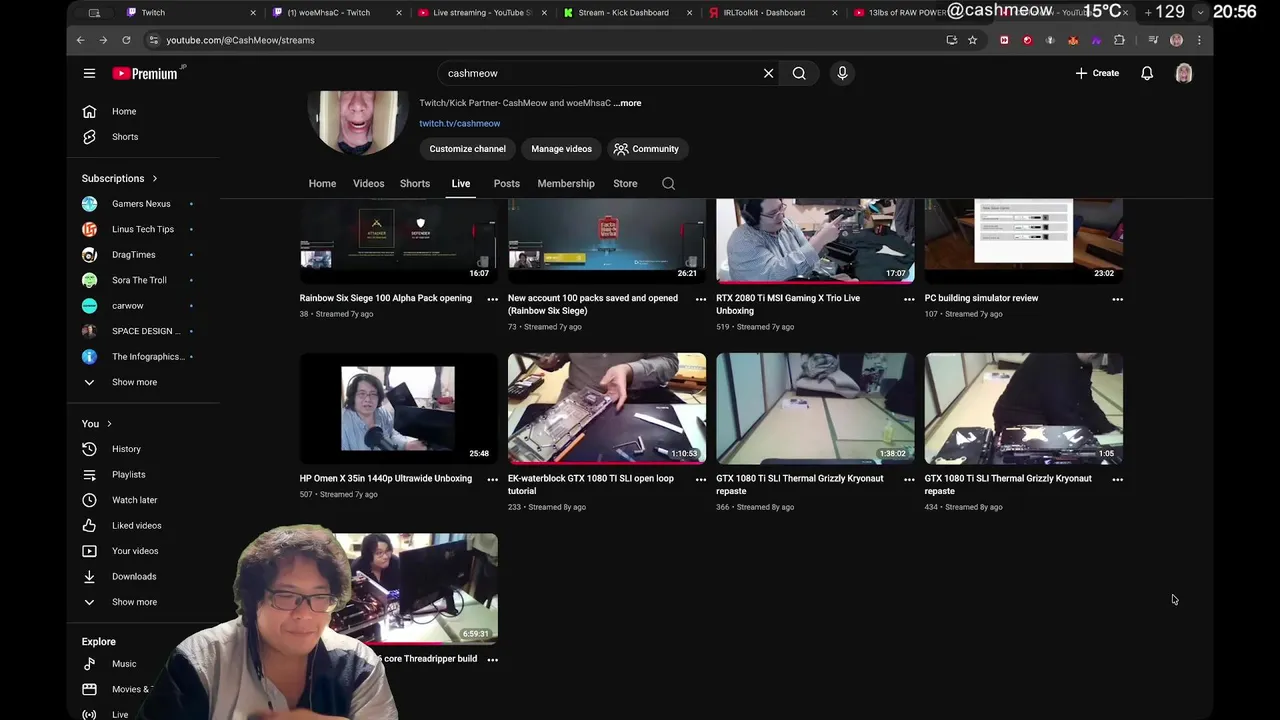Screen dimensions: 1280x720
Task: Select the Live tab
Action: 461,184
